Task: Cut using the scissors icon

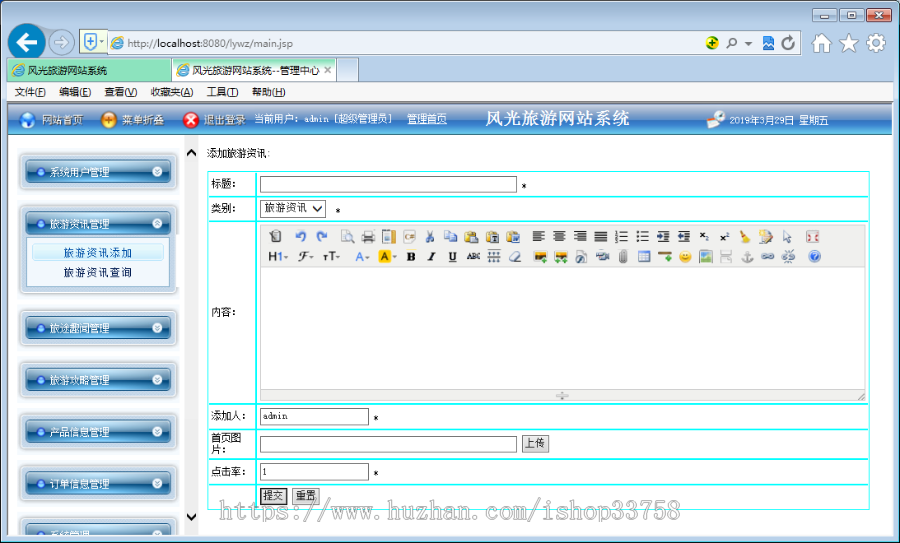Action: pos(429,236)
